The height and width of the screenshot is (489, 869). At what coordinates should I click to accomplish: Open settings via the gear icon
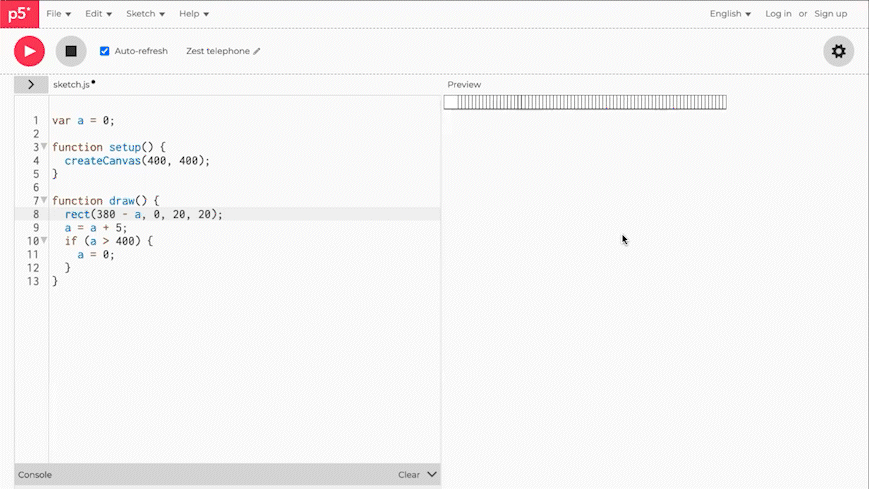pos(838,51)
